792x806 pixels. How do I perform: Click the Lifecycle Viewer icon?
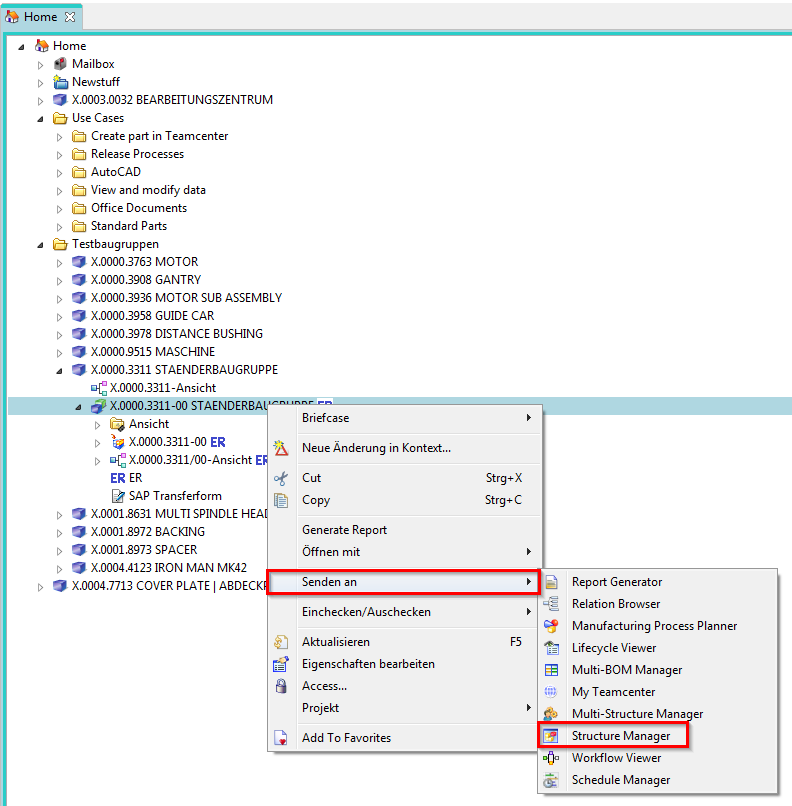coord(551,648)
